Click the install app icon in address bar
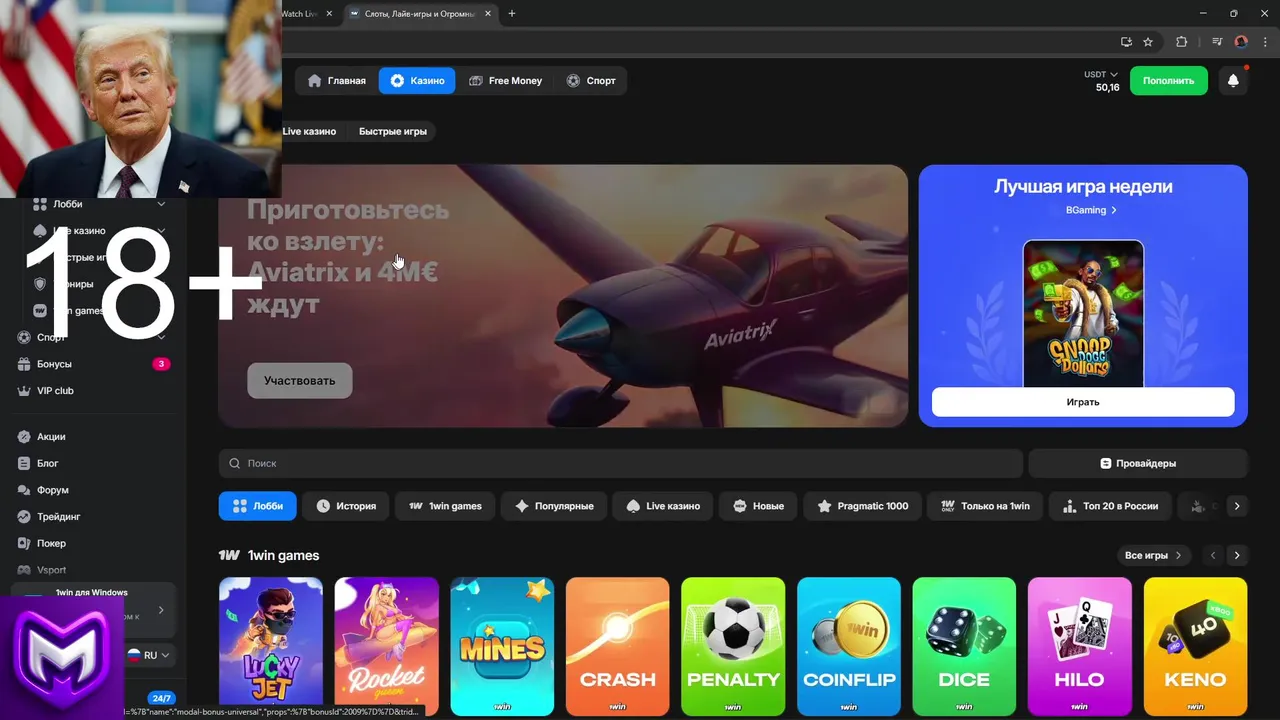Screen dimensions: 1280x720 click(x=1126, y=42)
